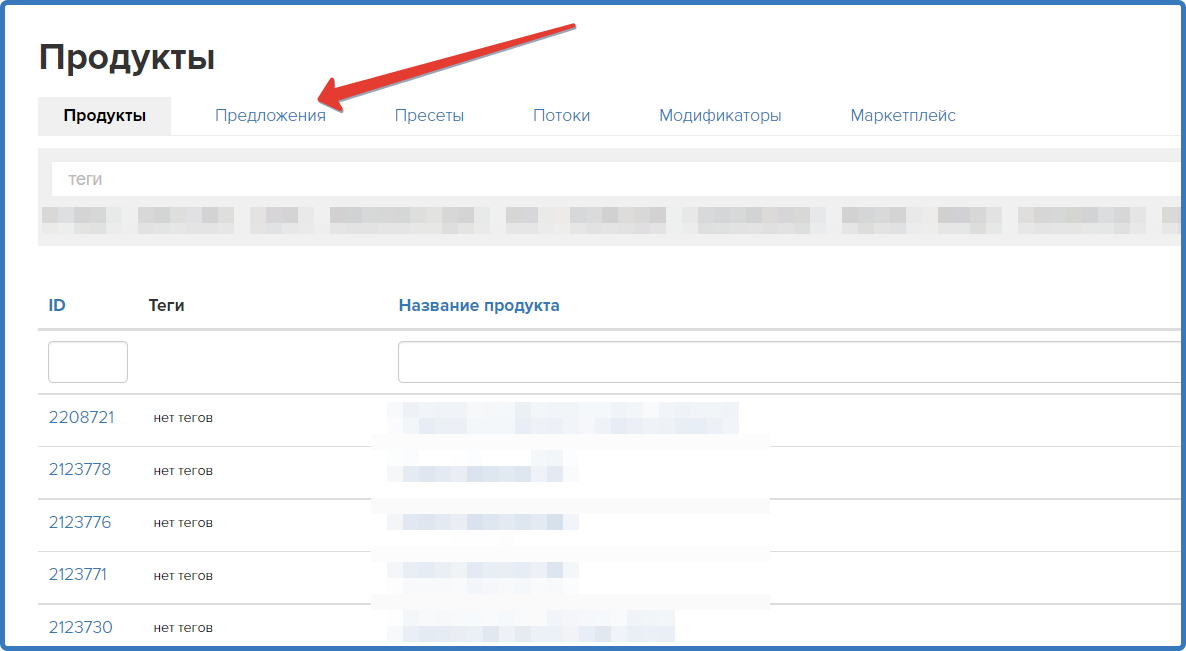Focus the ID filter input box
The image size is (1186, 651).
click(88, 362)
